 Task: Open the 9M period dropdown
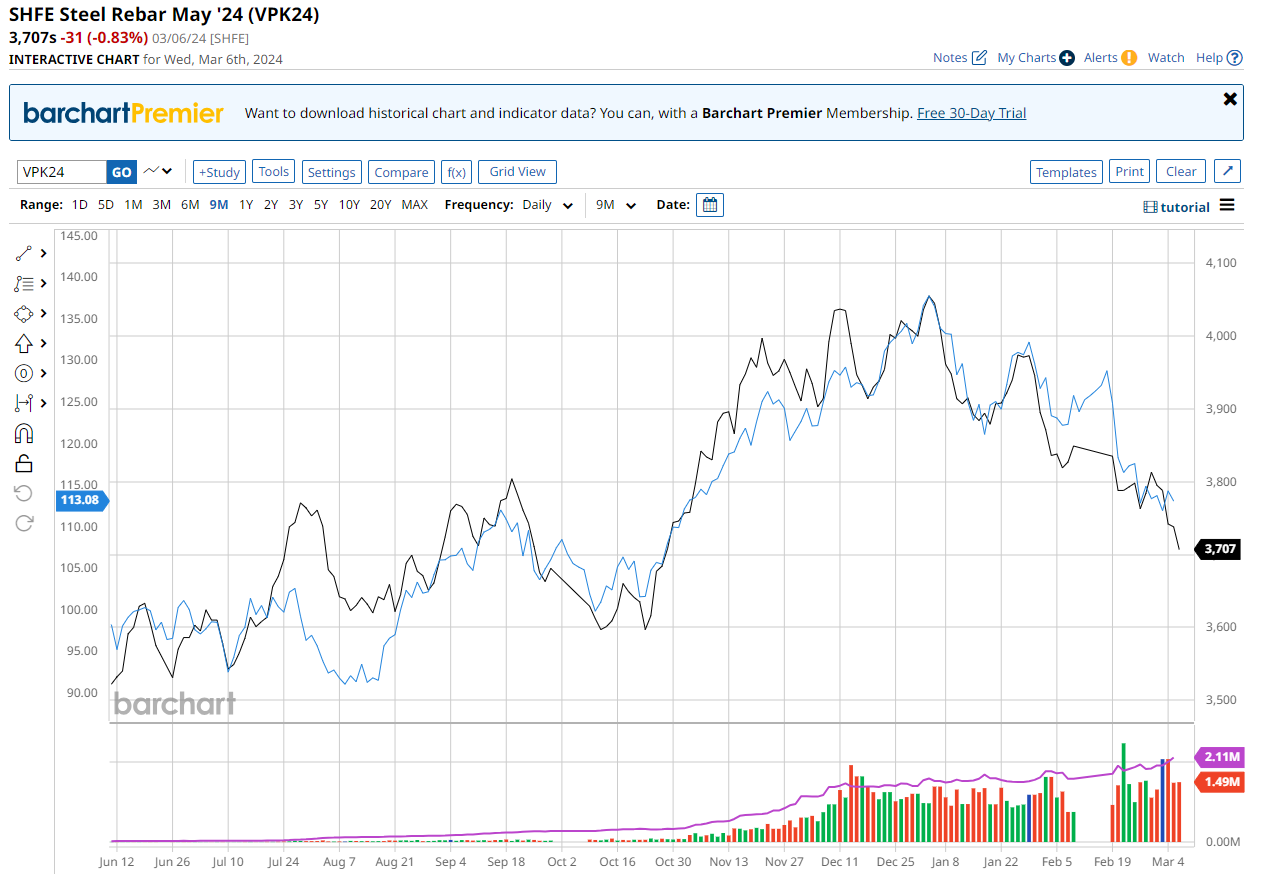click(x=616, y=205)
